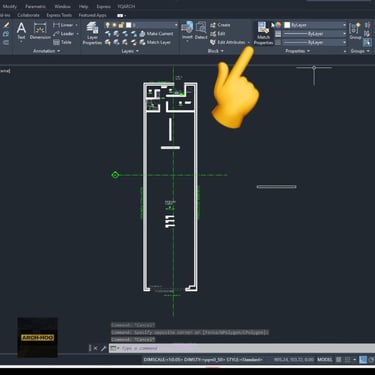Viewport: 375px width, 375px height.
Task: Click the linetype icon in Properties panel
Action: 278,42
